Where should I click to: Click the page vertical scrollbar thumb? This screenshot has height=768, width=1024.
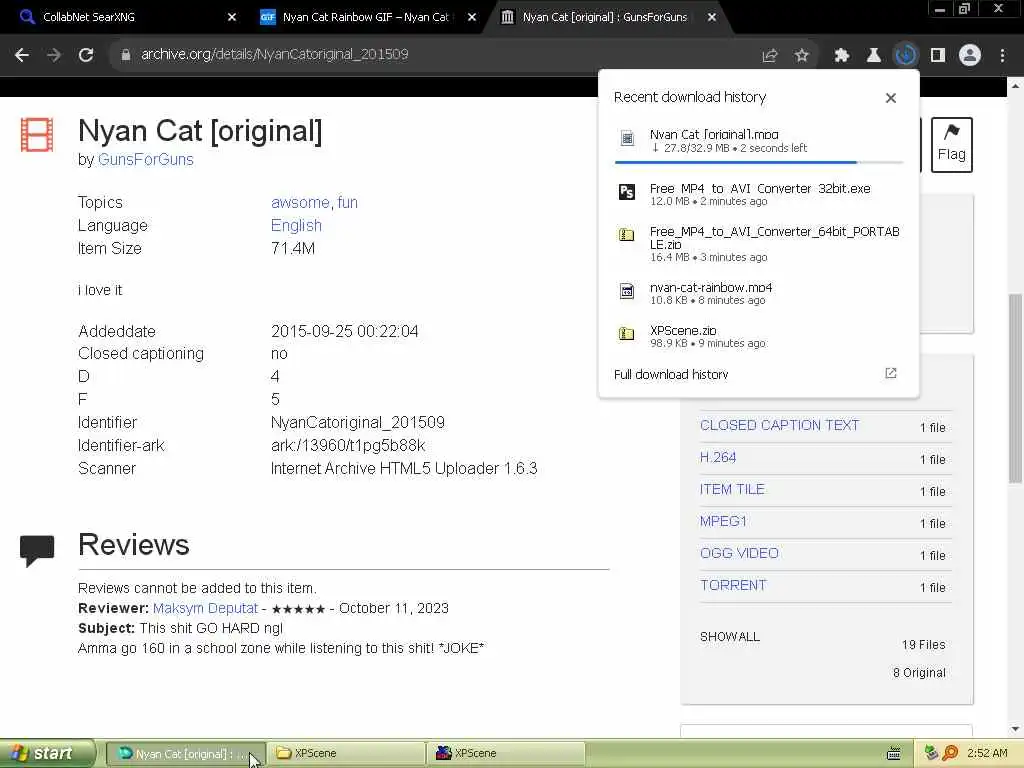1016,389
